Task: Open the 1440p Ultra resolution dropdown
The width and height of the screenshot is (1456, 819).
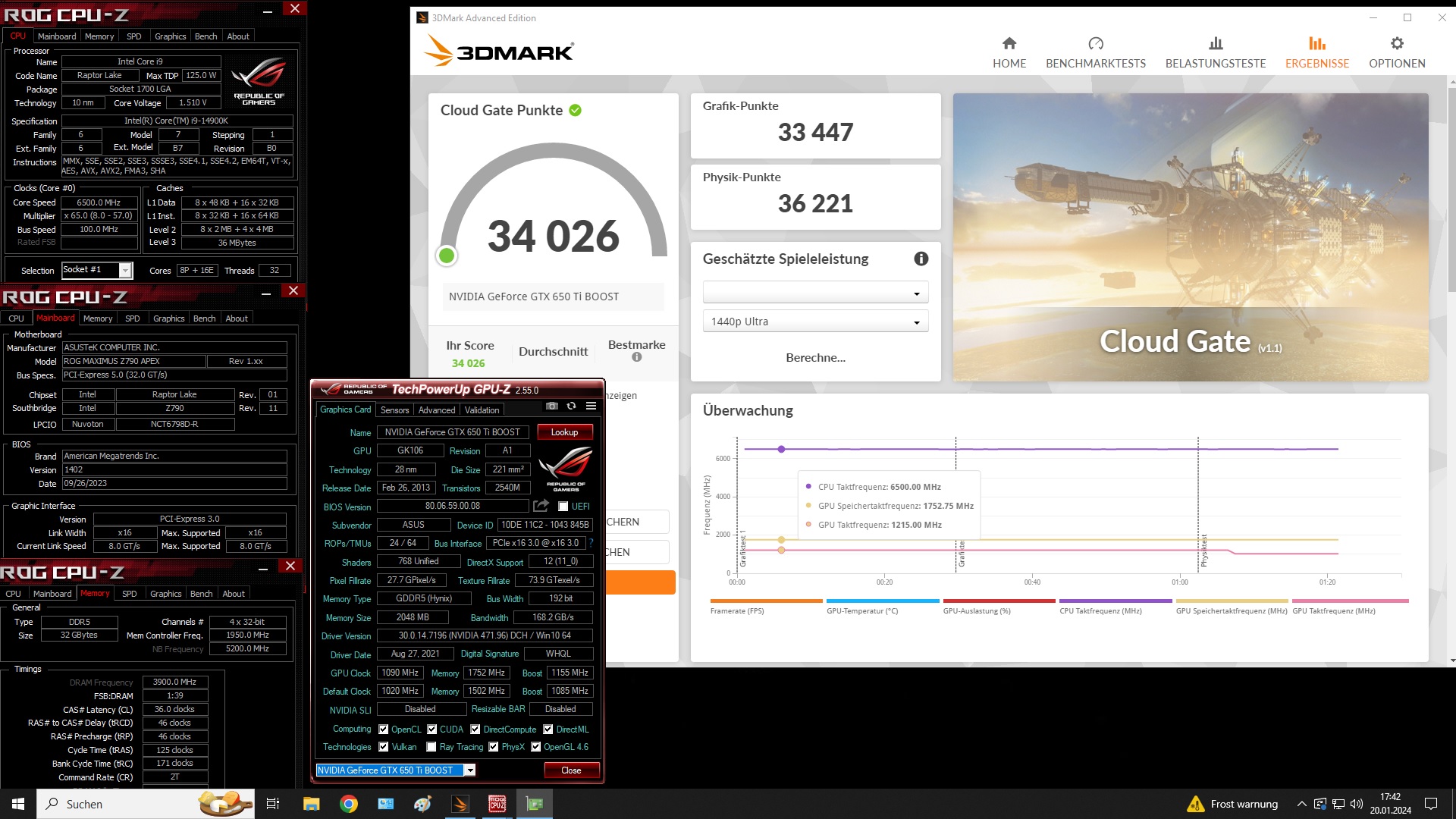Action: pyautogui.click(x=815, y=322)
